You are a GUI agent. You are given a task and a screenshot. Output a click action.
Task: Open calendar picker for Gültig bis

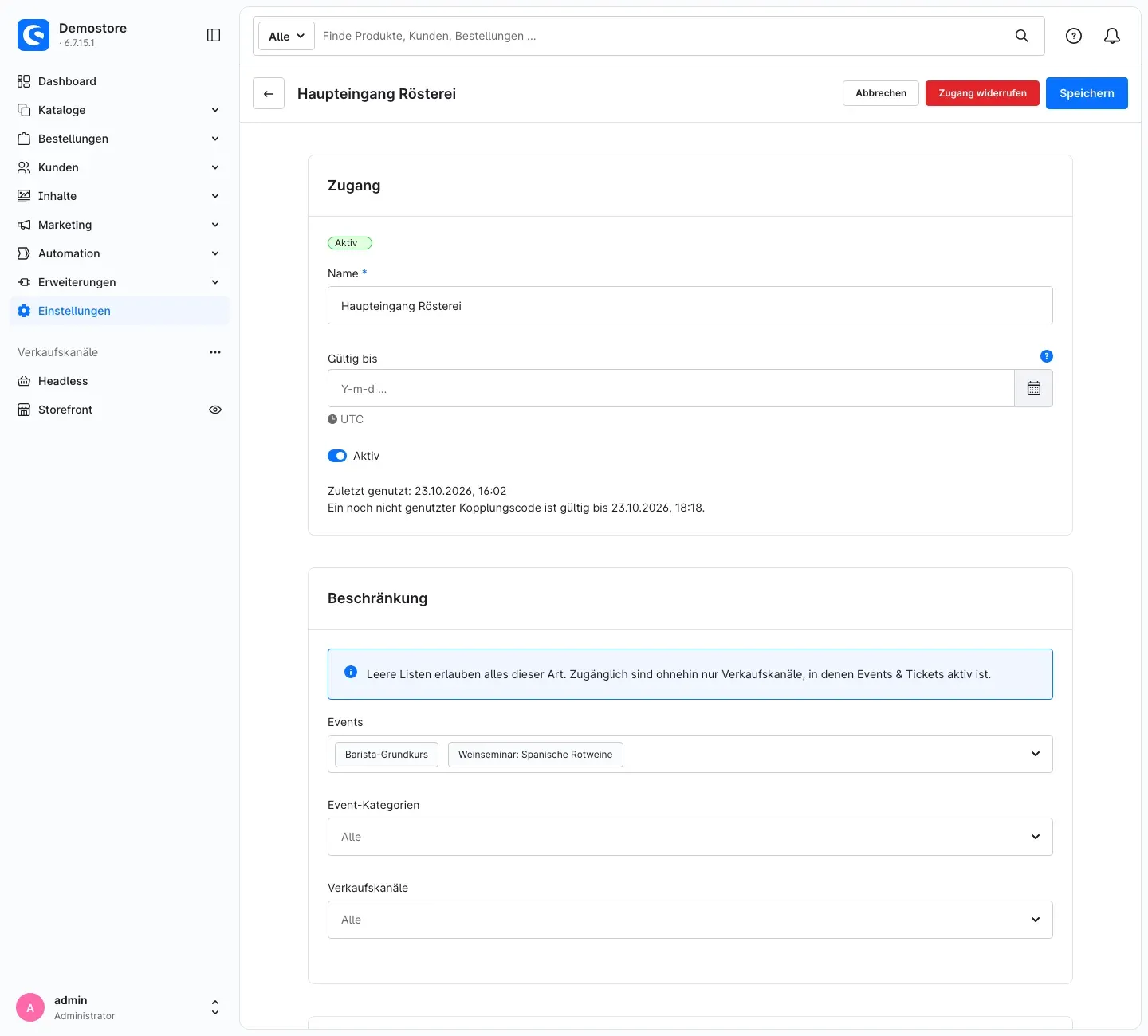pos(1033,388)
